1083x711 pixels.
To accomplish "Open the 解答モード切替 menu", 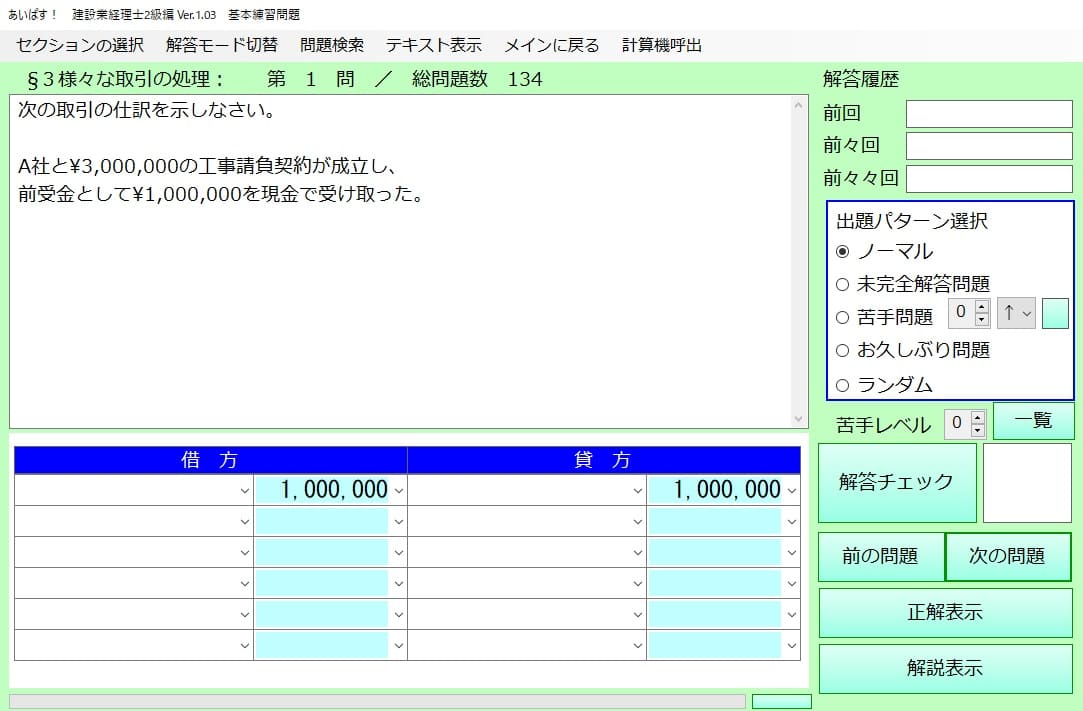I will (x=222, y=44).
